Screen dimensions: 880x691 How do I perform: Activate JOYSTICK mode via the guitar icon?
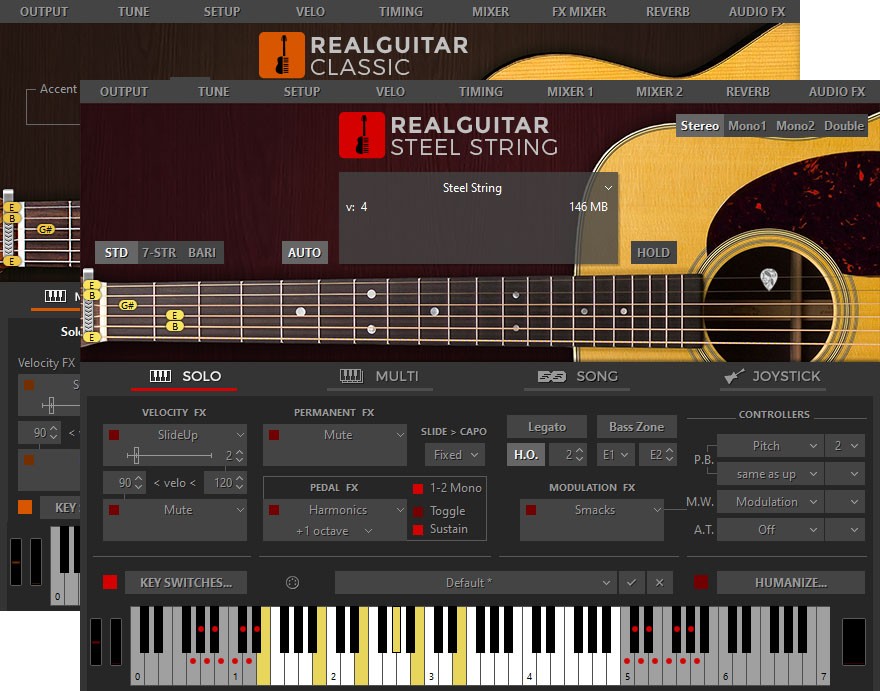[736, 377]
